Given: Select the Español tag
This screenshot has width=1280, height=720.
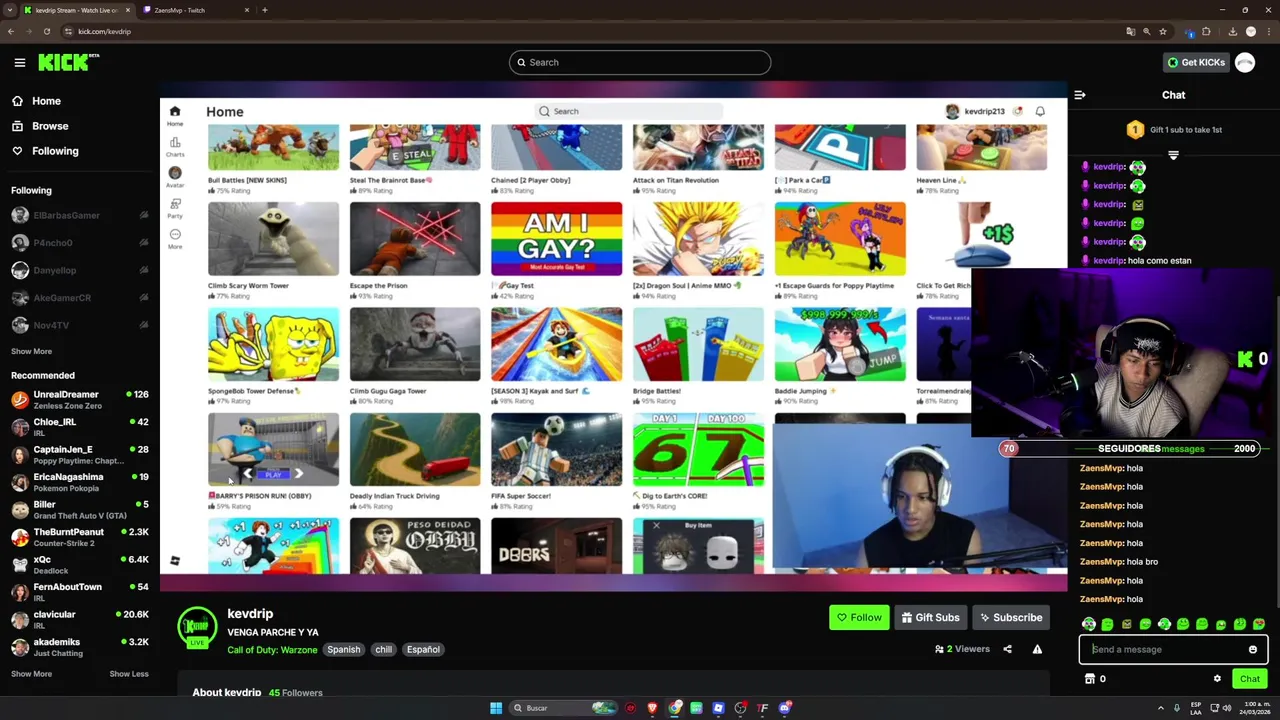Looking at the screenshot, I should point(423,650).
